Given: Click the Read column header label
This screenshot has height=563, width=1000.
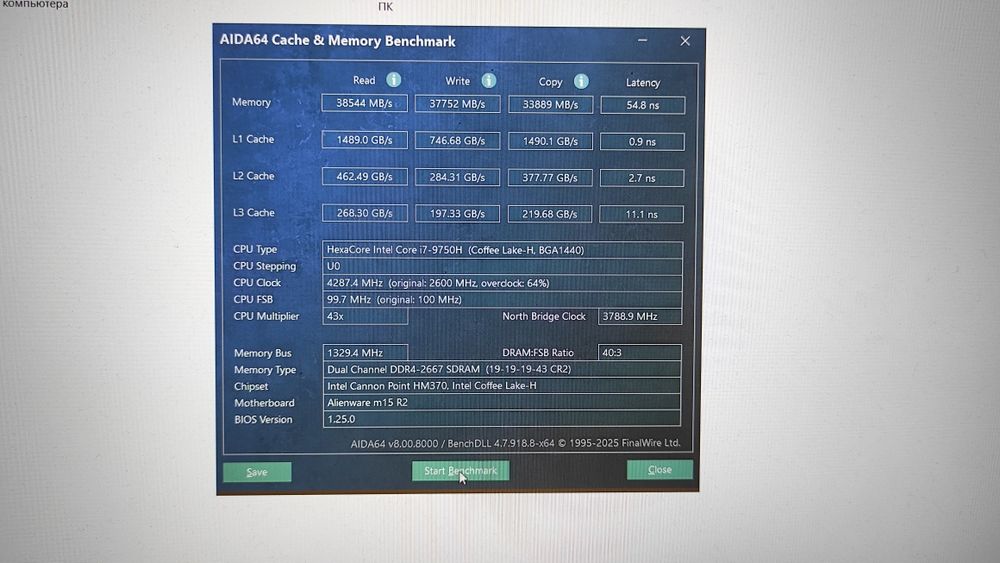Looking at the screenshot, I should coord(364,80).
